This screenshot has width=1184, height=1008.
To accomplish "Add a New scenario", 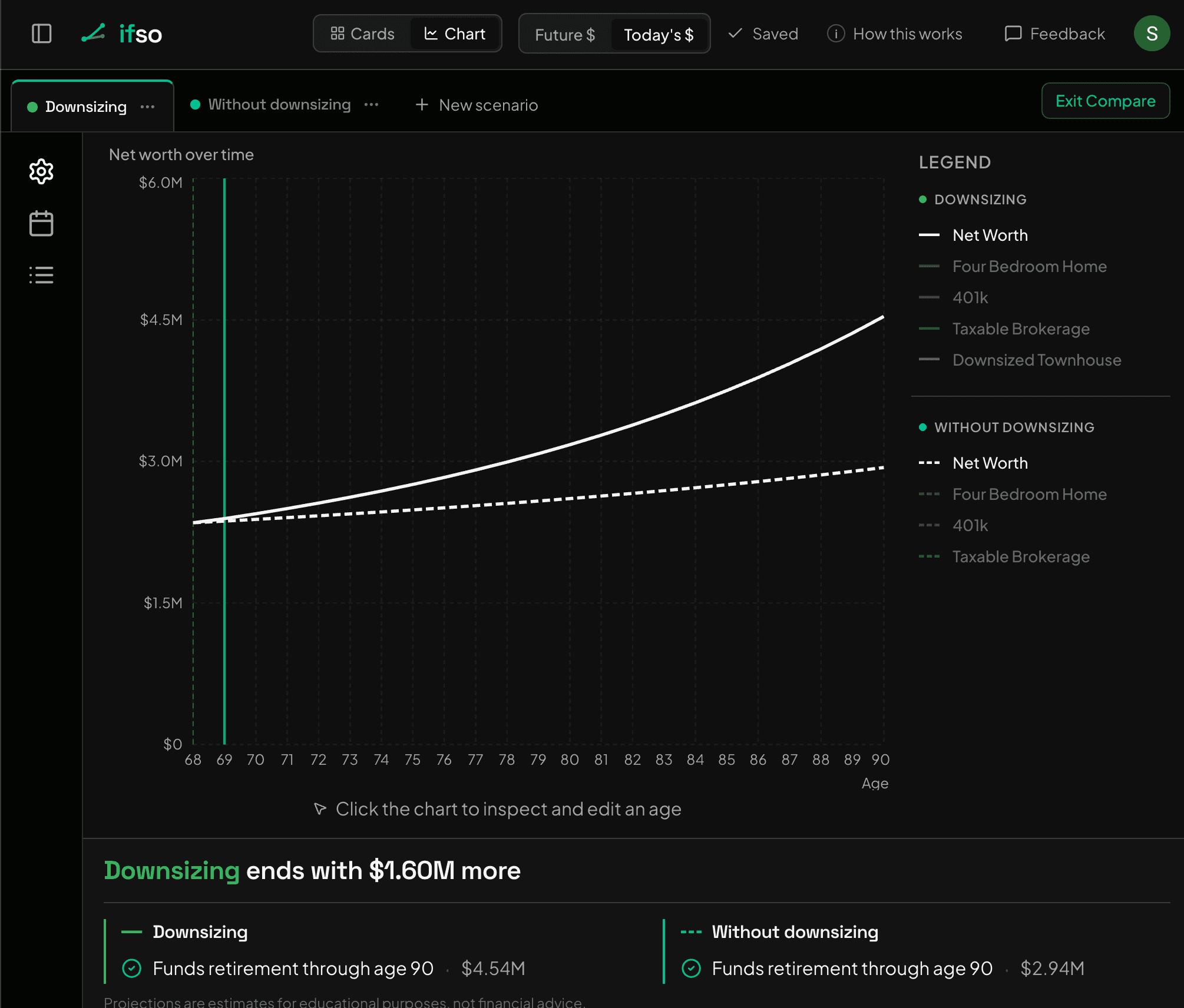I will 477,105.
